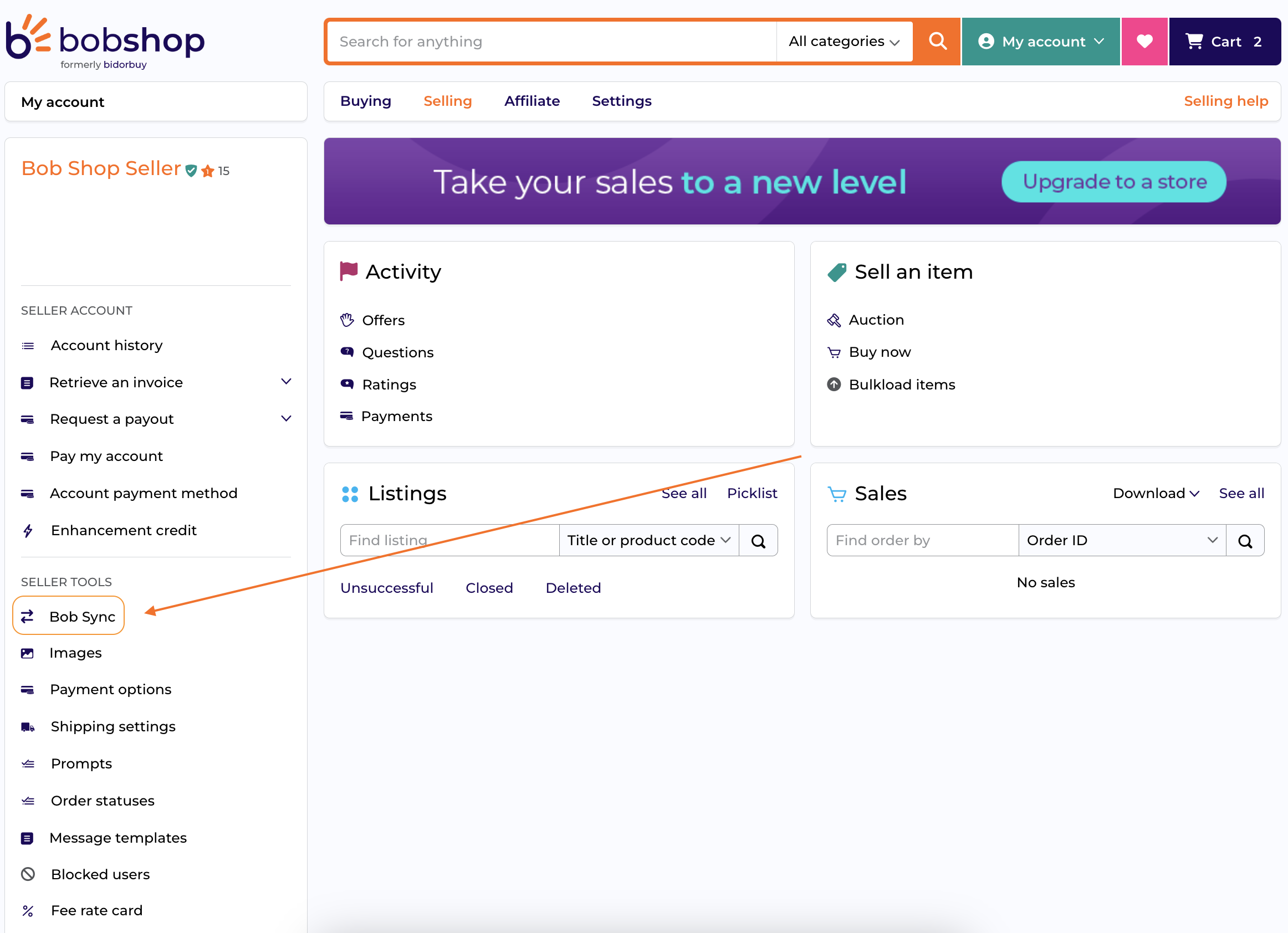The height and width of the screenshot is (933, 1288).
Task: Click the Fee rate card percent icon
Action: [x=28, y=911]
